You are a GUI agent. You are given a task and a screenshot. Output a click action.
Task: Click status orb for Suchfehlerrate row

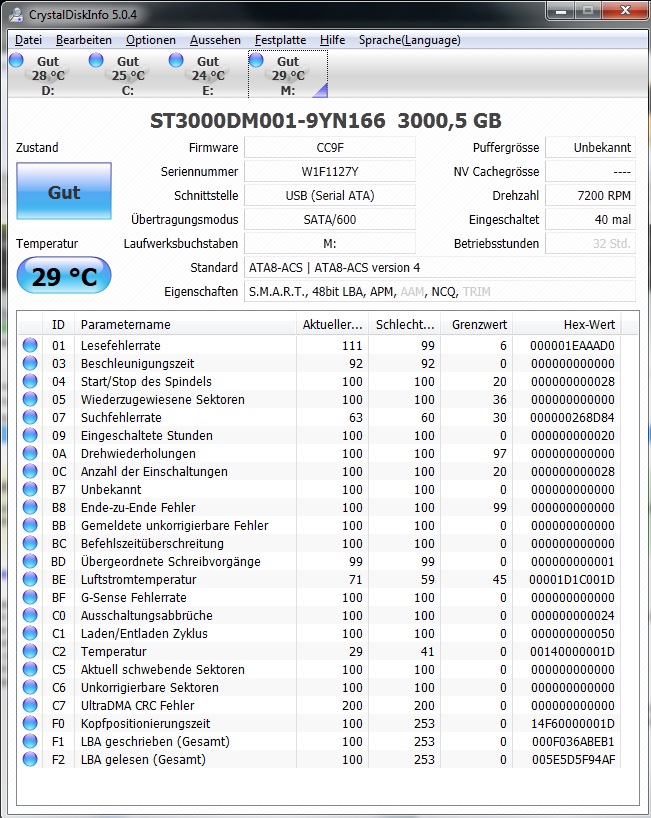click(x=30, y=417)
